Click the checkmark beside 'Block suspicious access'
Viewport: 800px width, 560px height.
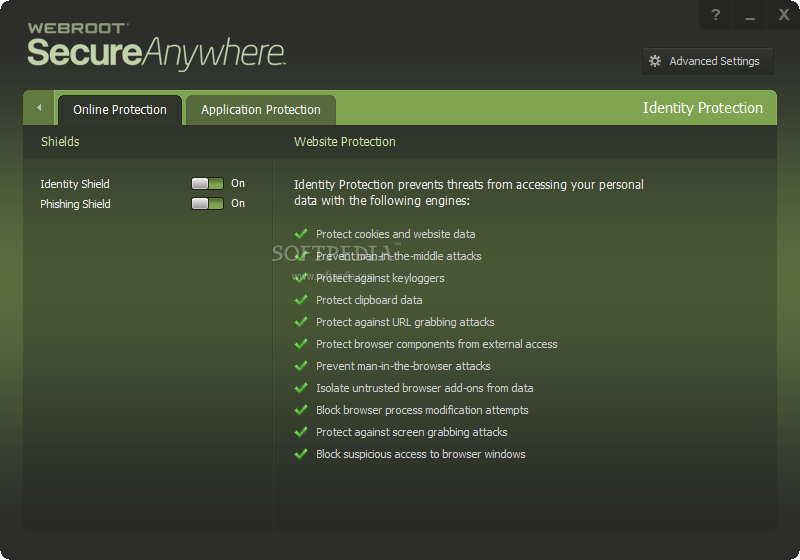(x=301, y=453)
